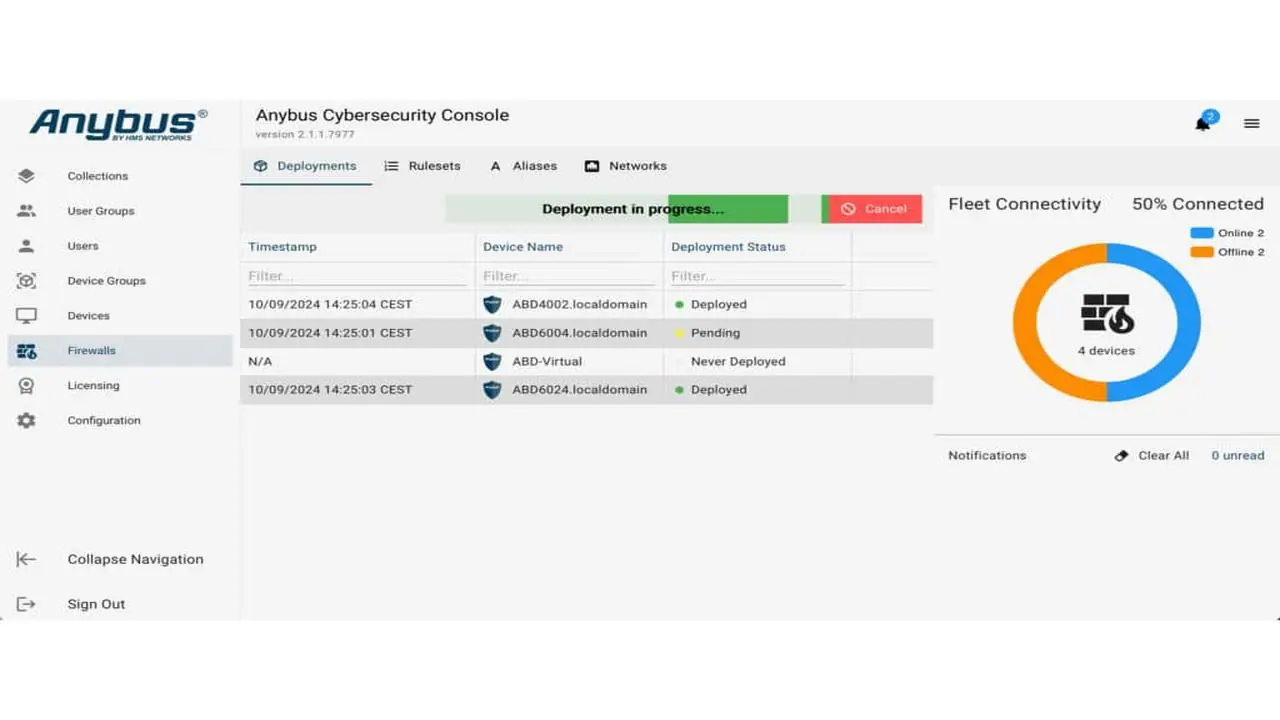Viewport: 1280px width, 720px height.
Task: Sort by the Device Name column header
Action: (x=523, y=247)
